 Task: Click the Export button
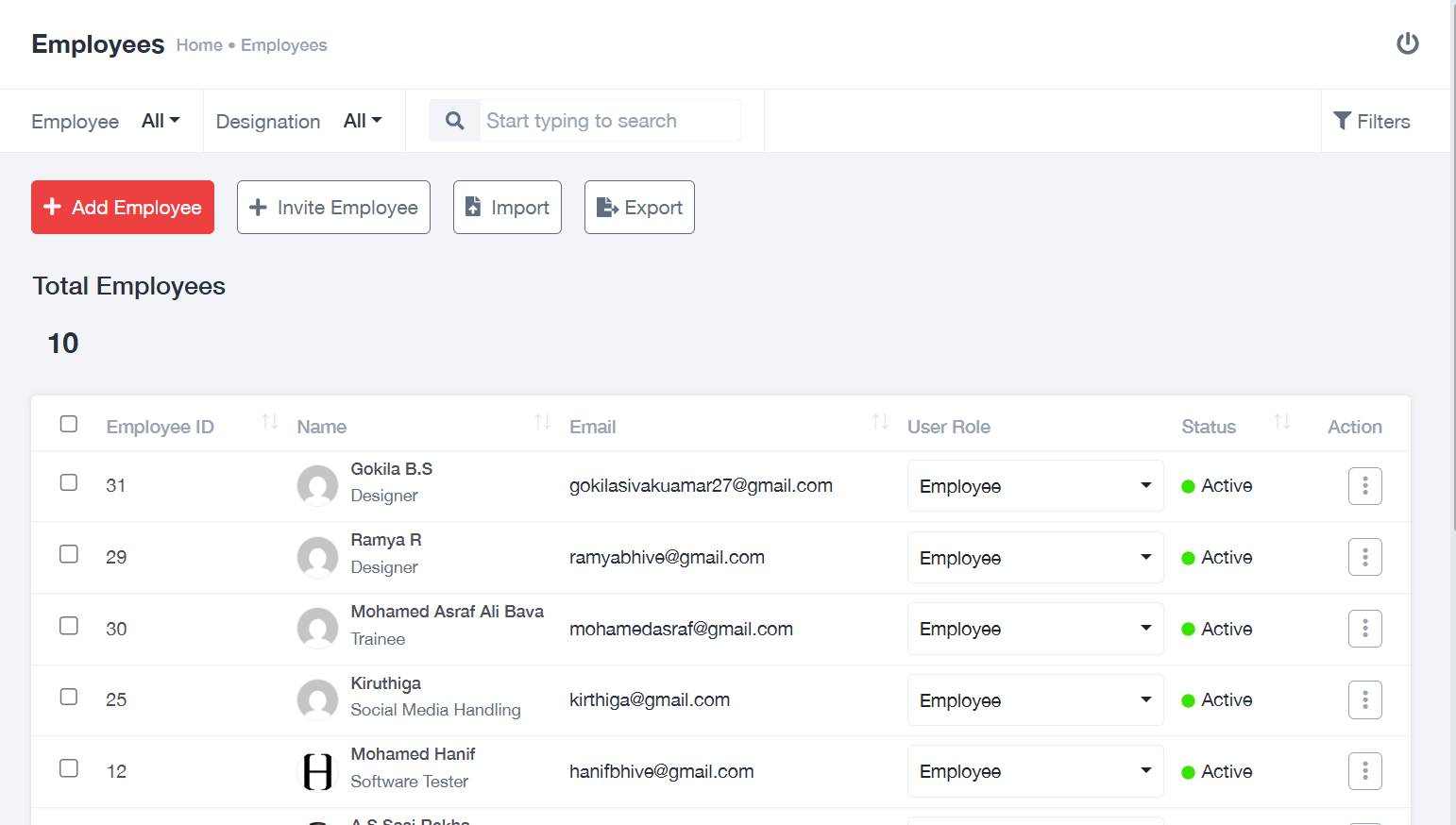639,207
